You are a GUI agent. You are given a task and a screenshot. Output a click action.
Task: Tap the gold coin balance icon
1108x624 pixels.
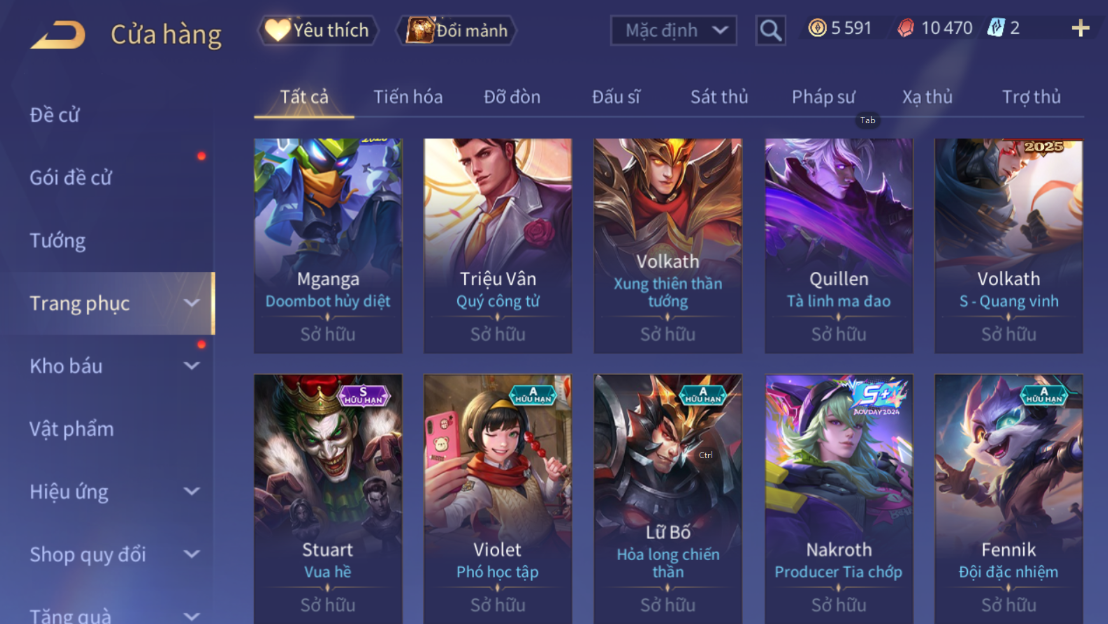tap(817, 28)
